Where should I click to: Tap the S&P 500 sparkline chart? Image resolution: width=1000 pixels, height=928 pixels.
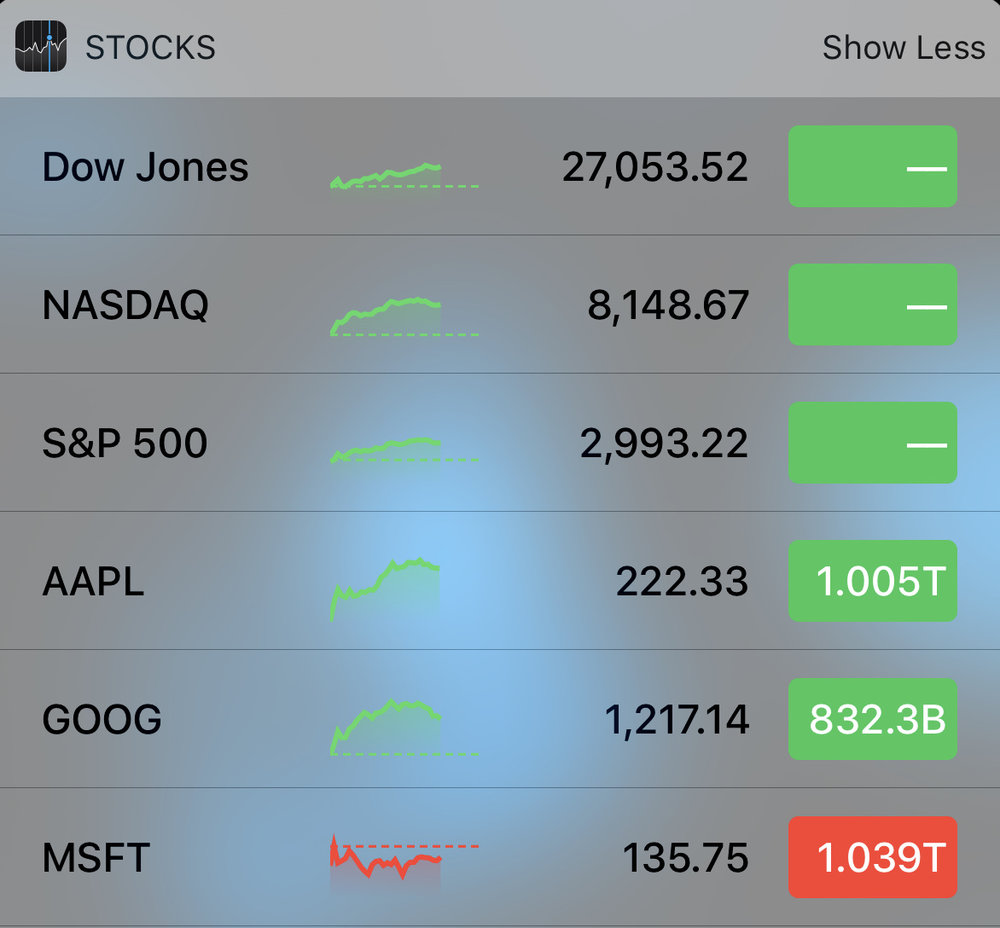pyautogui.click(x=404, y=450)
